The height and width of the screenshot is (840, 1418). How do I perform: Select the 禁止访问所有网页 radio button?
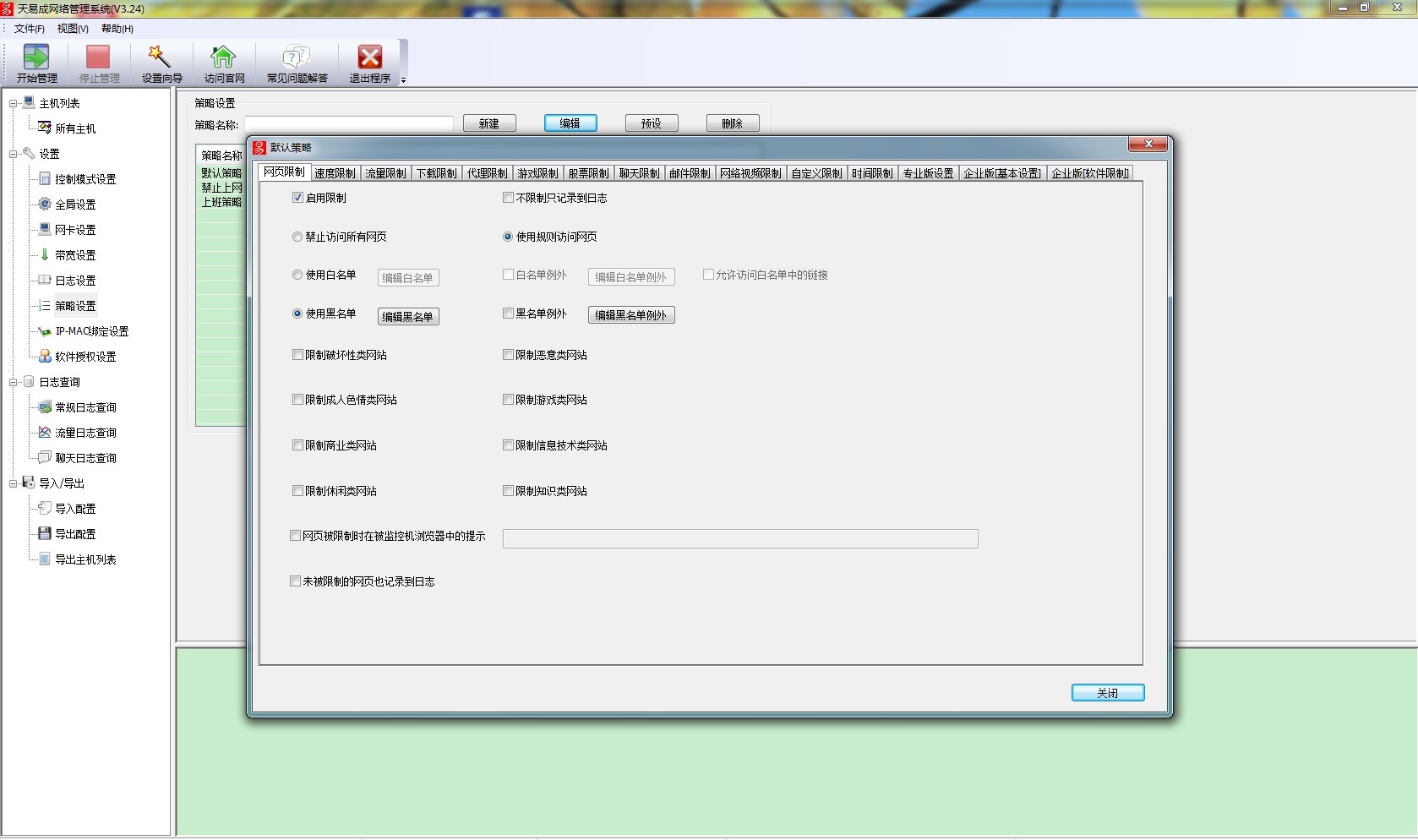point(297,237)
